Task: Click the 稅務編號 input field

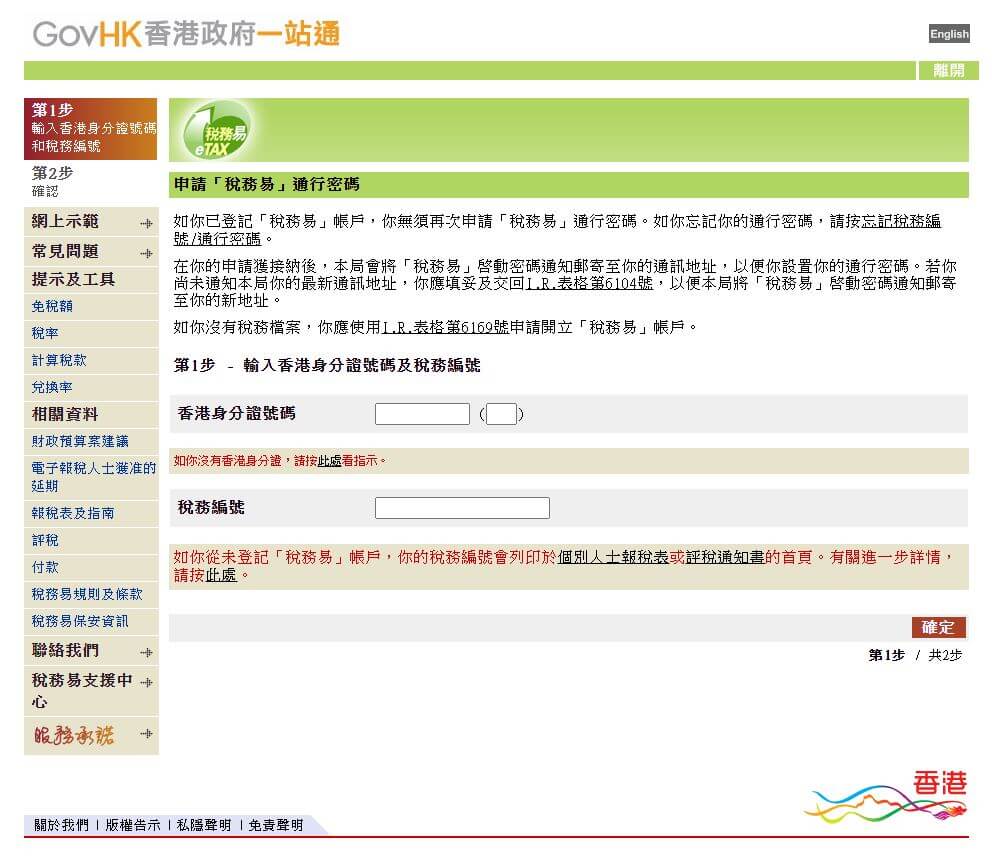Action: click(462, 508)
